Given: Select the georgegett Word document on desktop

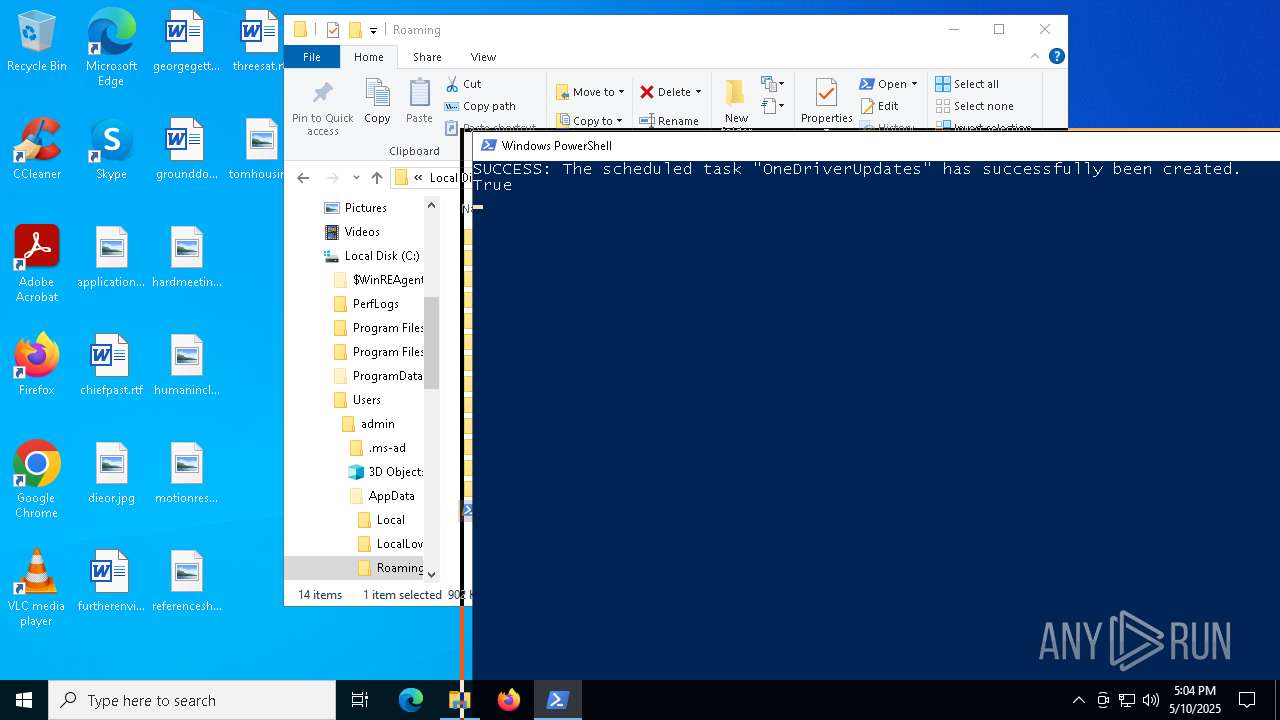Looking at the screenshot, I should click(x=186, y=42).
